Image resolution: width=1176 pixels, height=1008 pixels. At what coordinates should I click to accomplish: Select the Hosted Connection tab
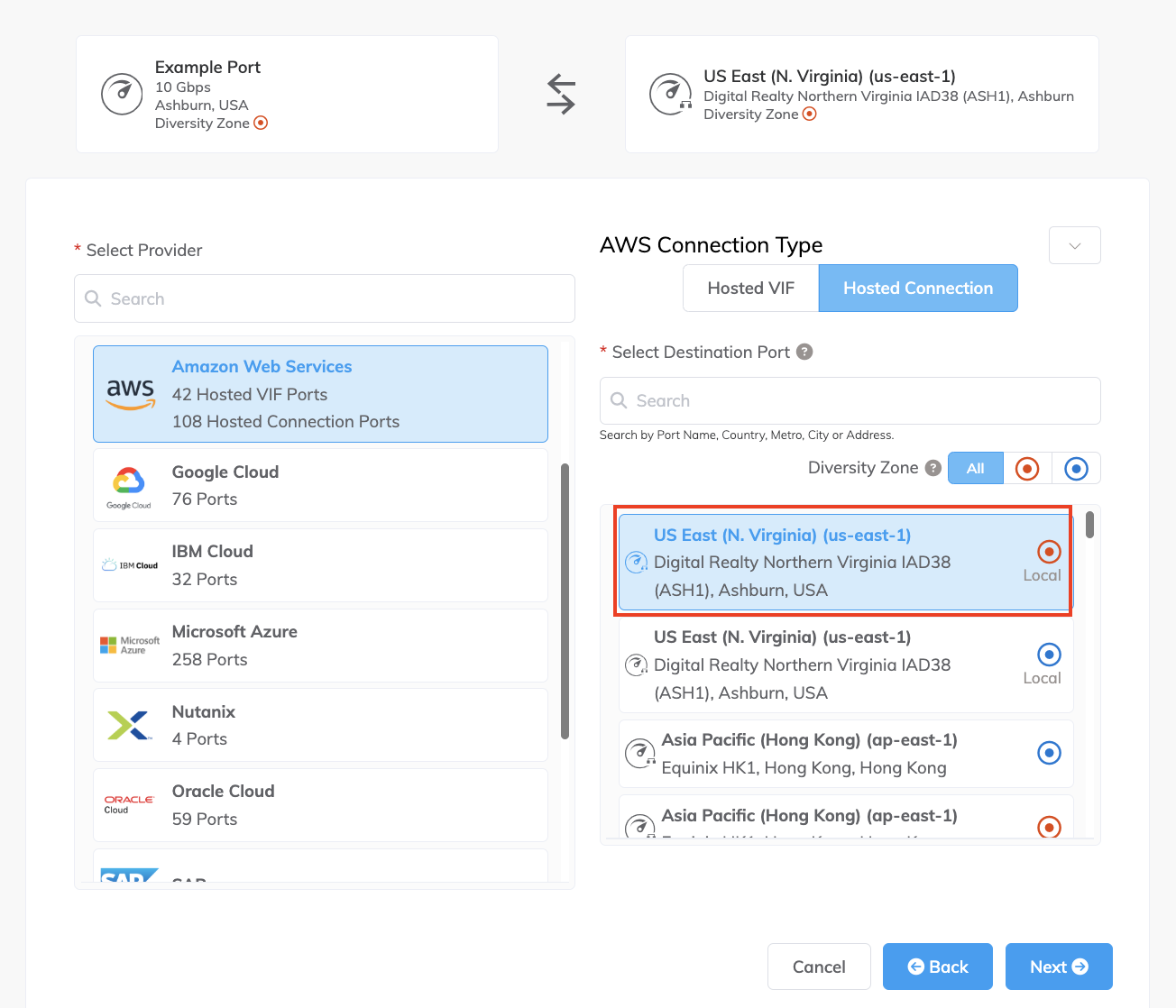coord(917,288)
